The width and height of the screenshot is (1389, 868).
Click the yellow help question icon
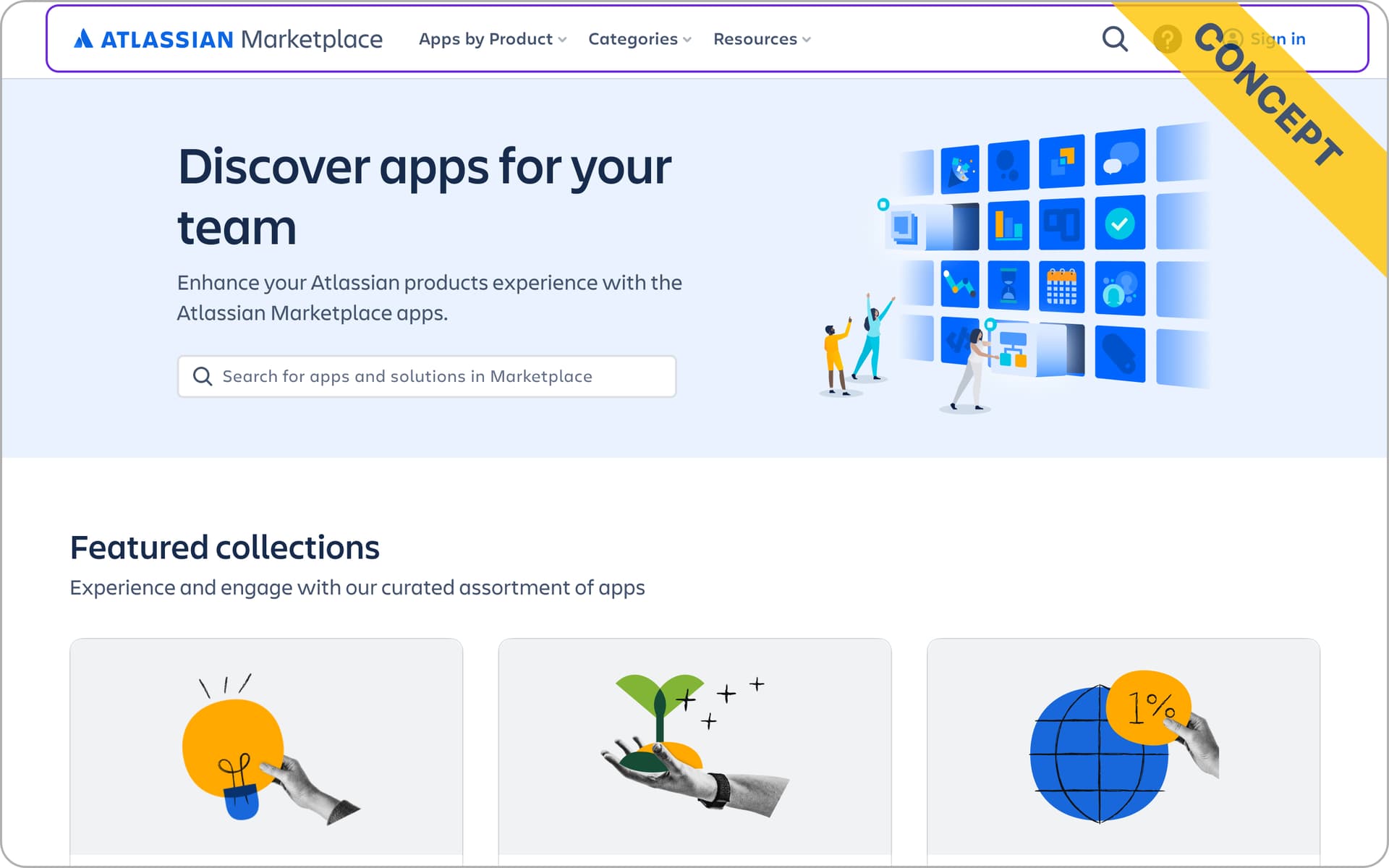pos(1166,39)
